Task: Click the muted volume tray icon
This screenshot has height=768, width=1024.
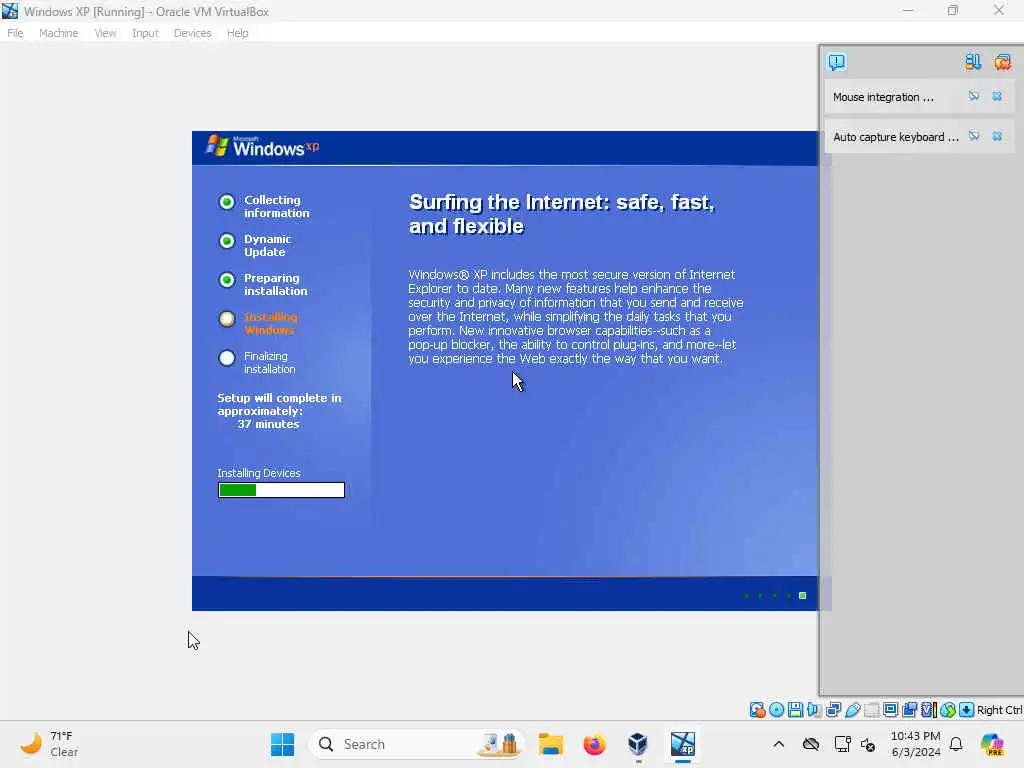Action: (x=868, y=744)
